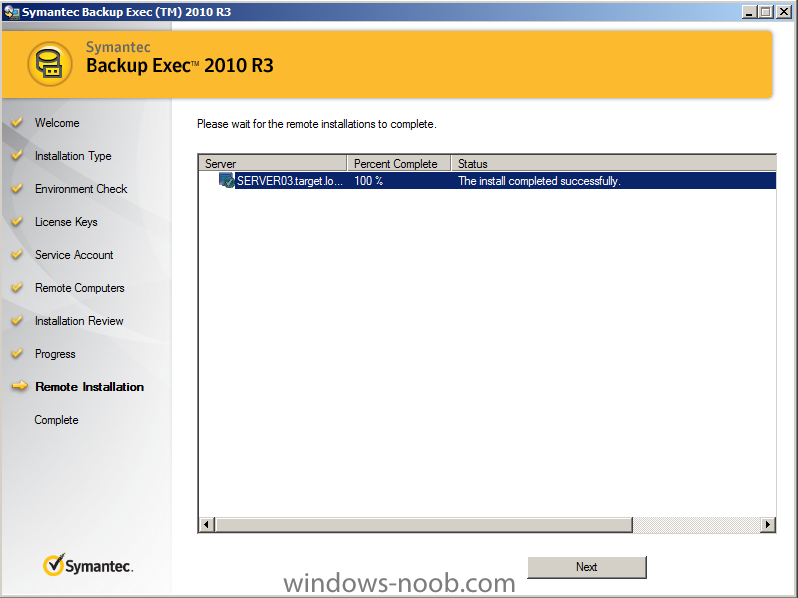This screenshot has width=798, height=598.
Task: Click the Next button
Action: point(587,567)
